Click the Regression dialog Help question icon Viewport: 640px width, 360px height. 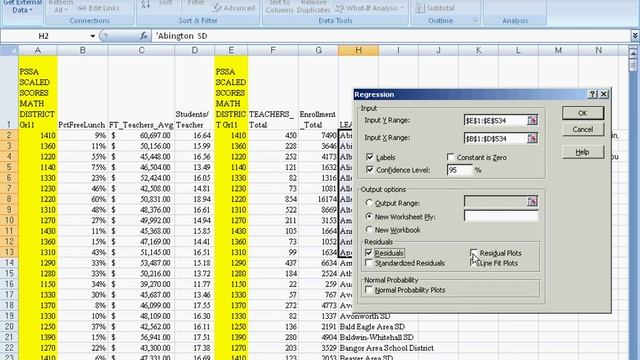pos(593,94)
